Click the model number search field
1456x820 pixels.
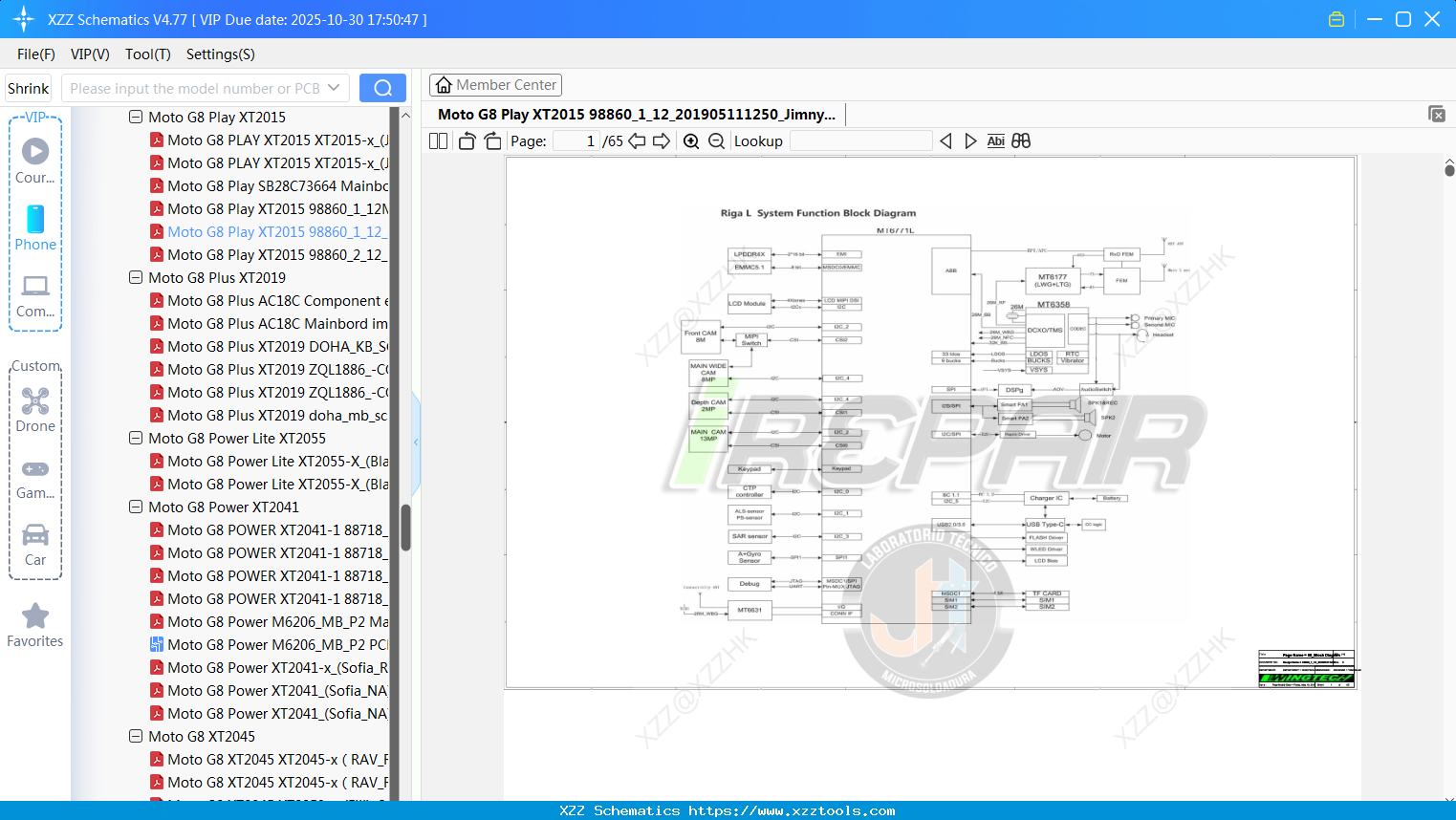(x=196, y=88)
